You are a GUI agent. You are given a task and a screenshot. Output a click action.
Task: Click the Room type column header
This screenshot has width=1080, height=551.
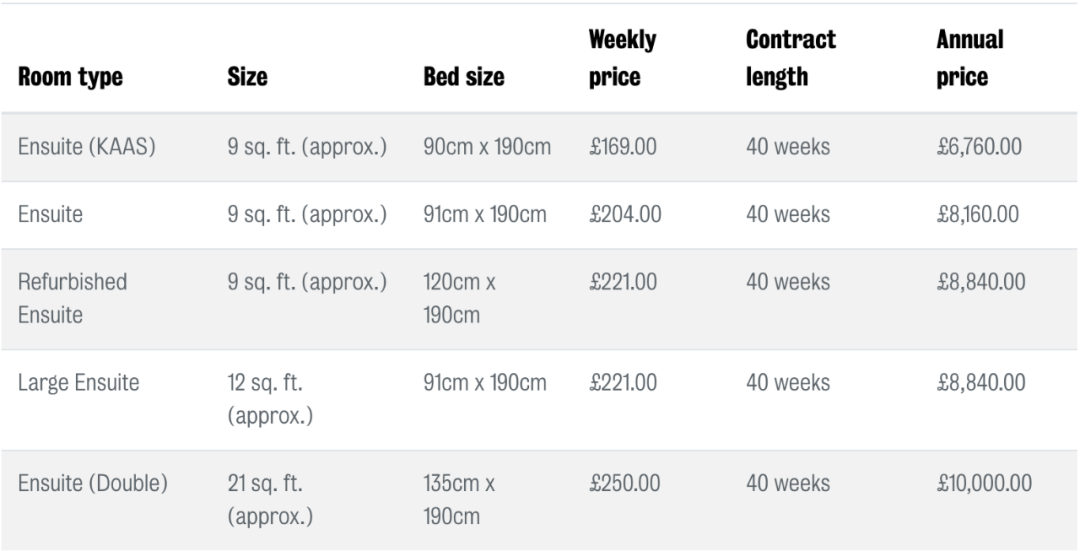click(x=70, y=77)
